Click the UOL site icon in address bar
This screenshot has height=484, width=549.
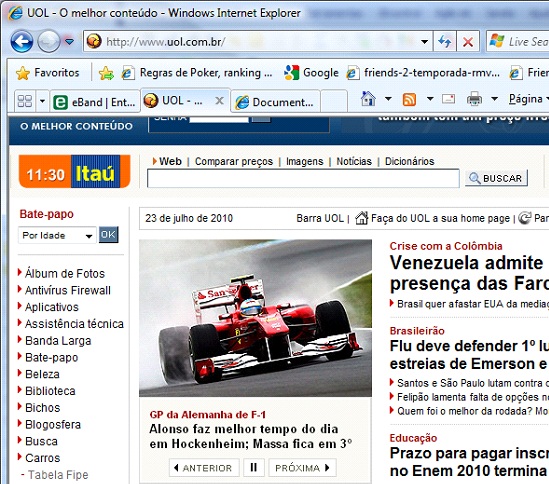(x=94, y=41)
